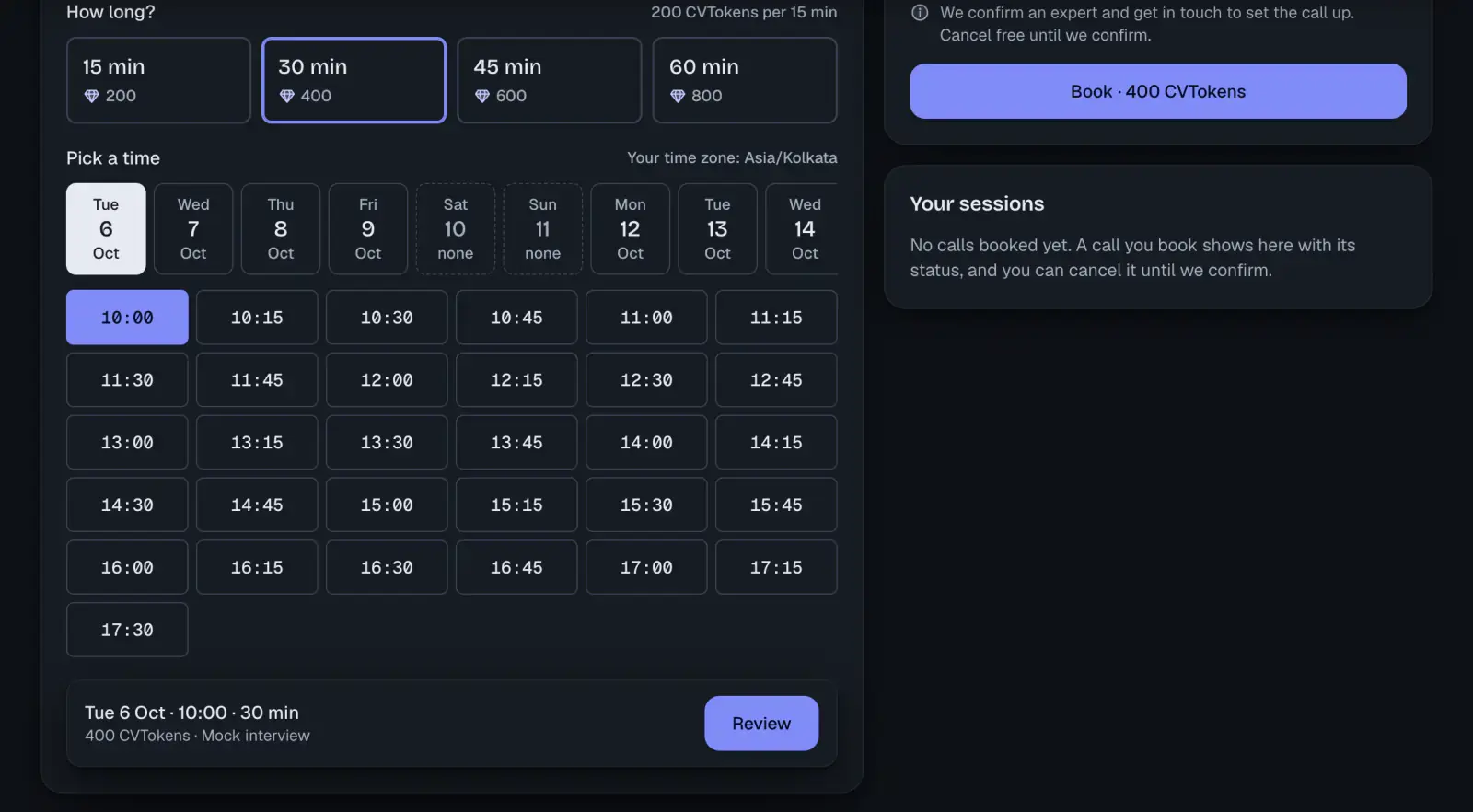Select the 13:45 time slot
This screenshot has width=1473, height=812.
516,443
